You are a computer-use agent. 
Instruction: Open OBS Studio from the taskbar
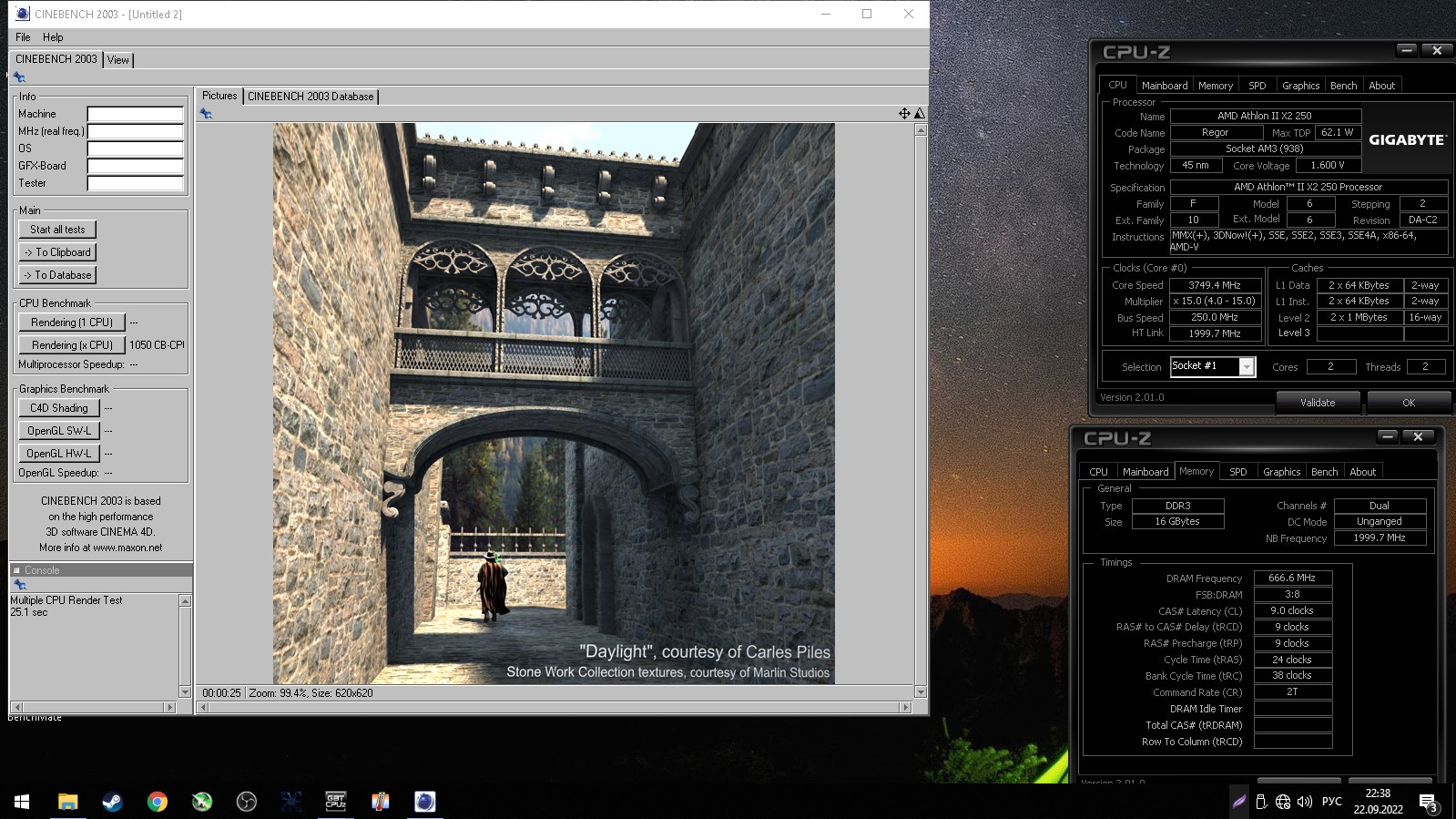pyautogui.click(x=246, y=802)
